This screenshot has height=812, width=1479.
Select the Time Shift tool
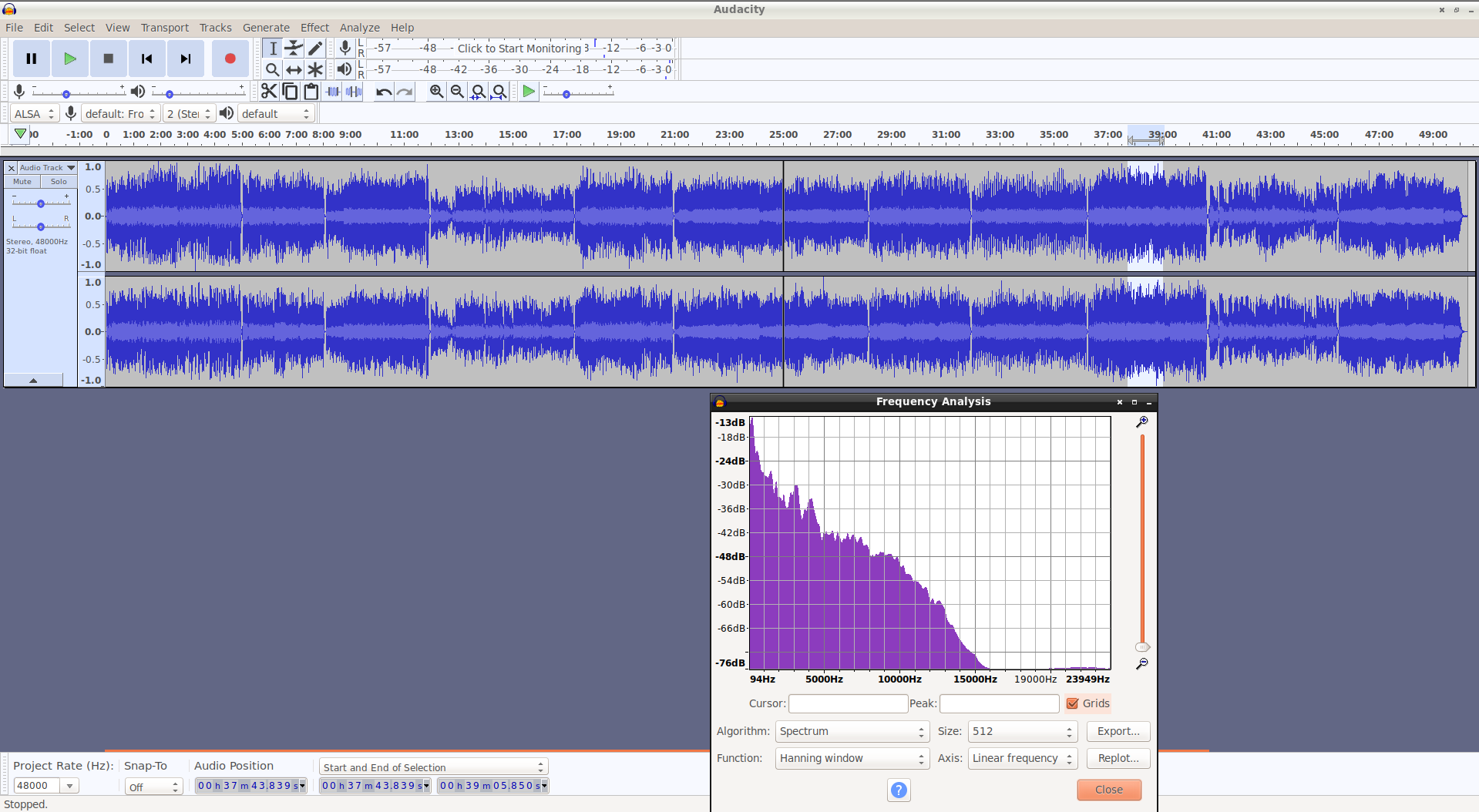pyautogui.click(x=294, y=69)
